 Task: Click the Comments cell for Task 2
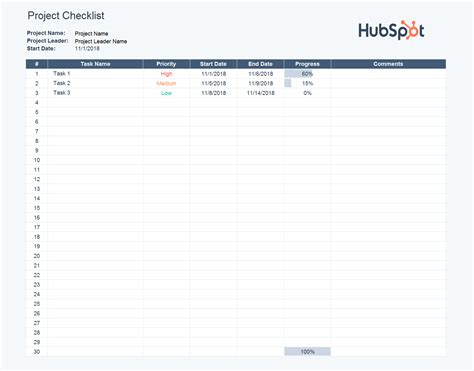388,83
